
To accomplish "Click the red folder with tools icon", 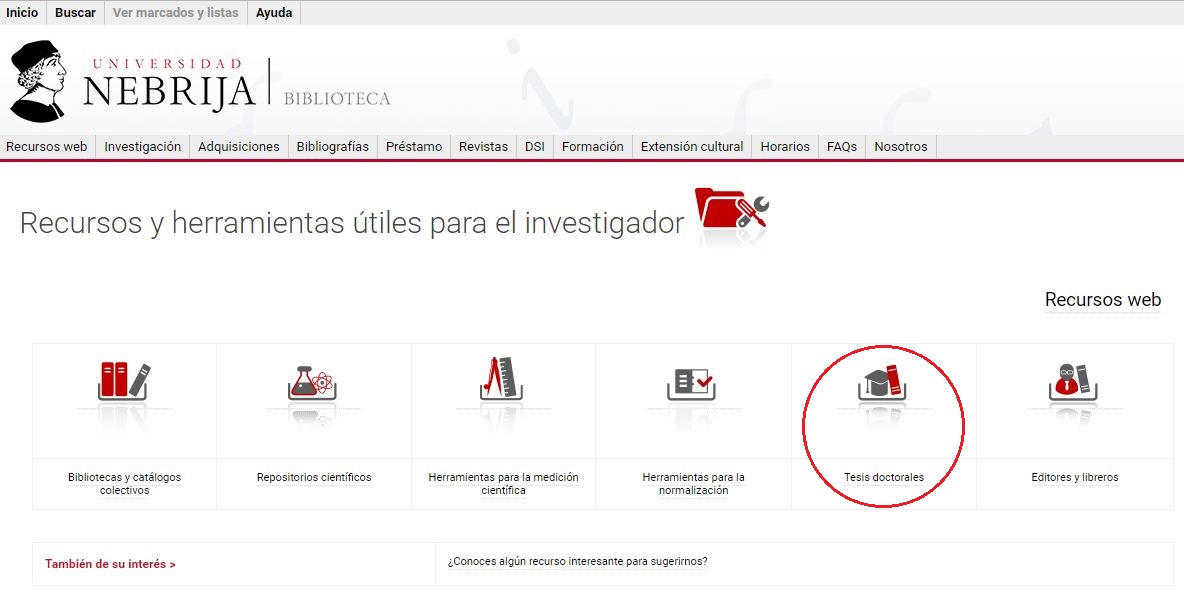I will pos(733,212).
